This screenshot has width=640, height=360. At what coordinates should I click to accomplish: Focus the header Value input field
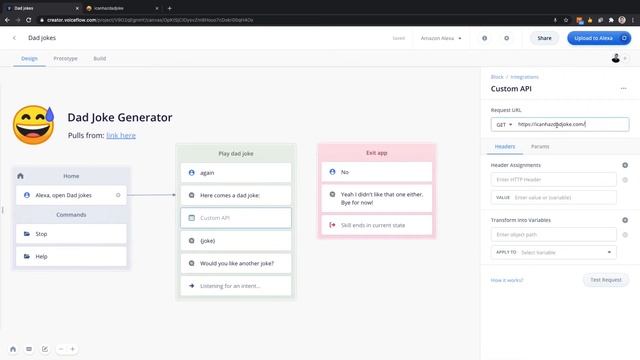(x=553, y=198)
